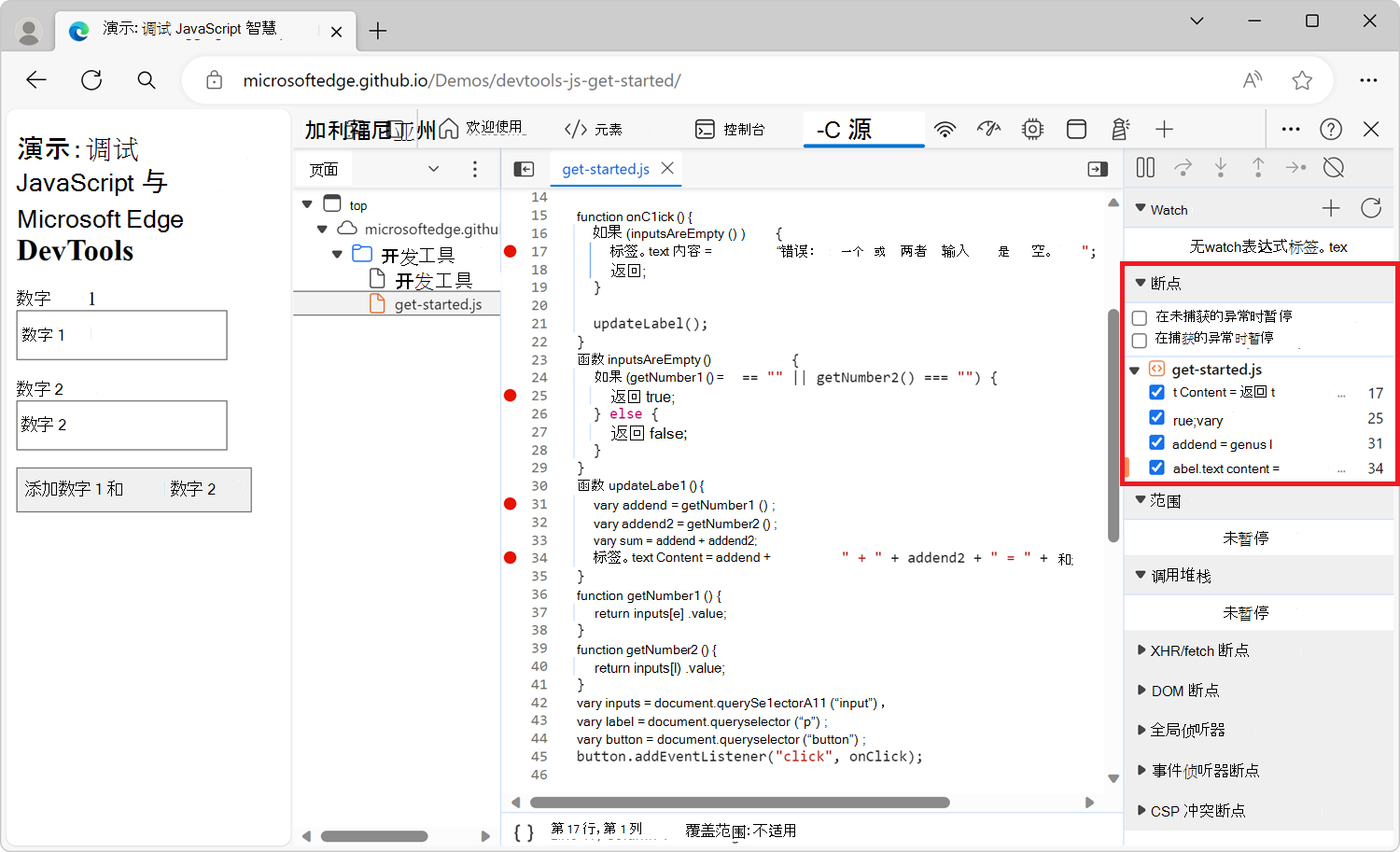Switch to the Elements tab
Screen dimensions: 1400x852
[x=595, y=130]
